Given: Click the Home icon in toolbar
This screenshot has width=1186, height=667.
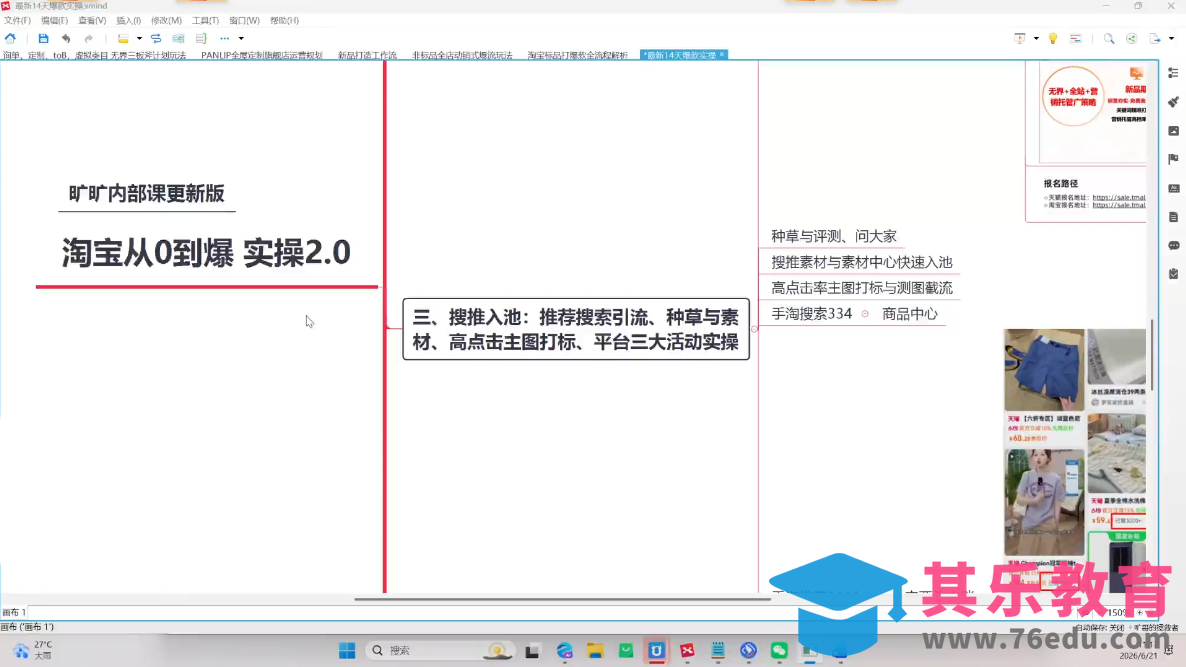Looking at the screenshot, I should [x=11, y=38].
